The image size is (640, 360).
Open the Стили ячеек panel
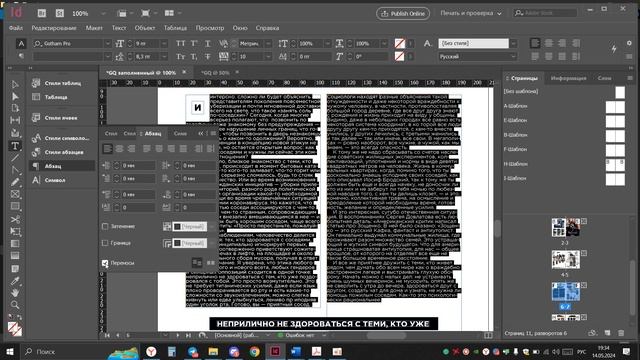60,118
